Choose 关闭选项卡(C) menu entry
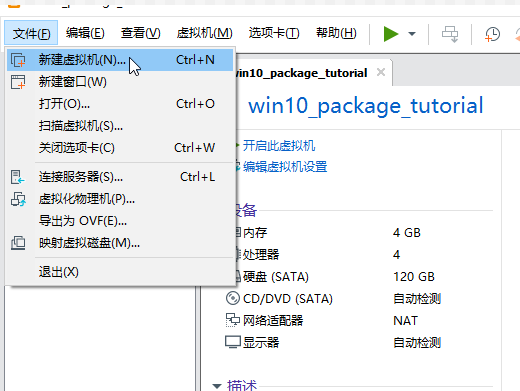The width and height of the screenshot is (520, 391). coord(120,148)
